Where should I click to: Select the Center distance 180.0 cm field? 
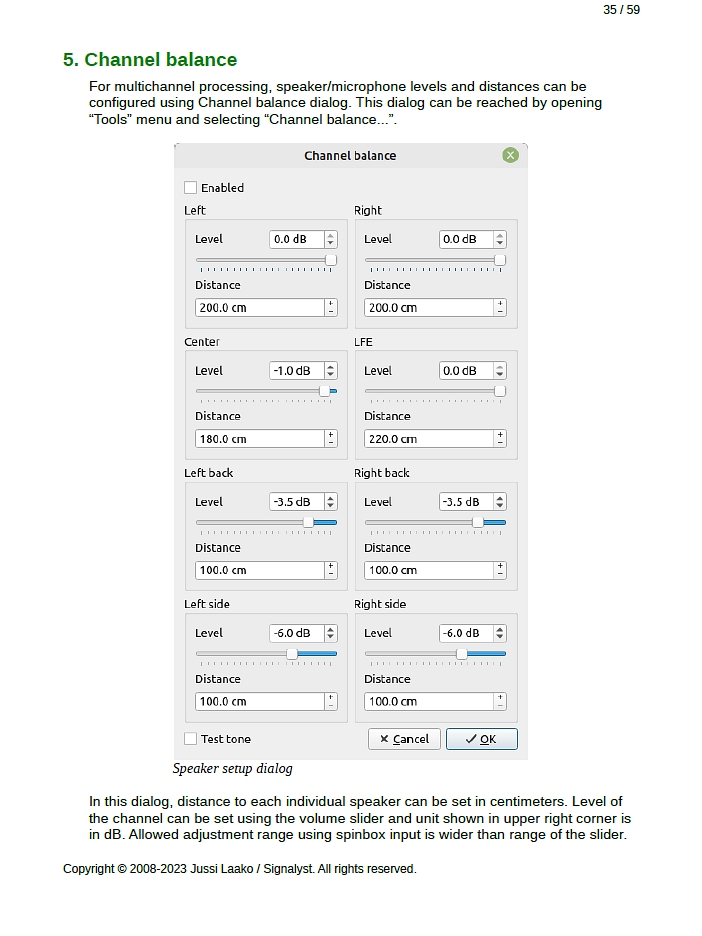click(259, 439)
